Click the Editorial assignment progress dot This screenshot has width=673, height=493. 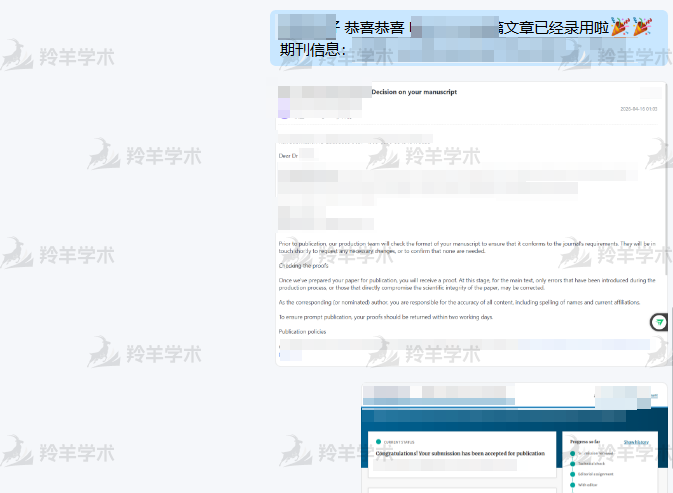click(x=572, y=474)
